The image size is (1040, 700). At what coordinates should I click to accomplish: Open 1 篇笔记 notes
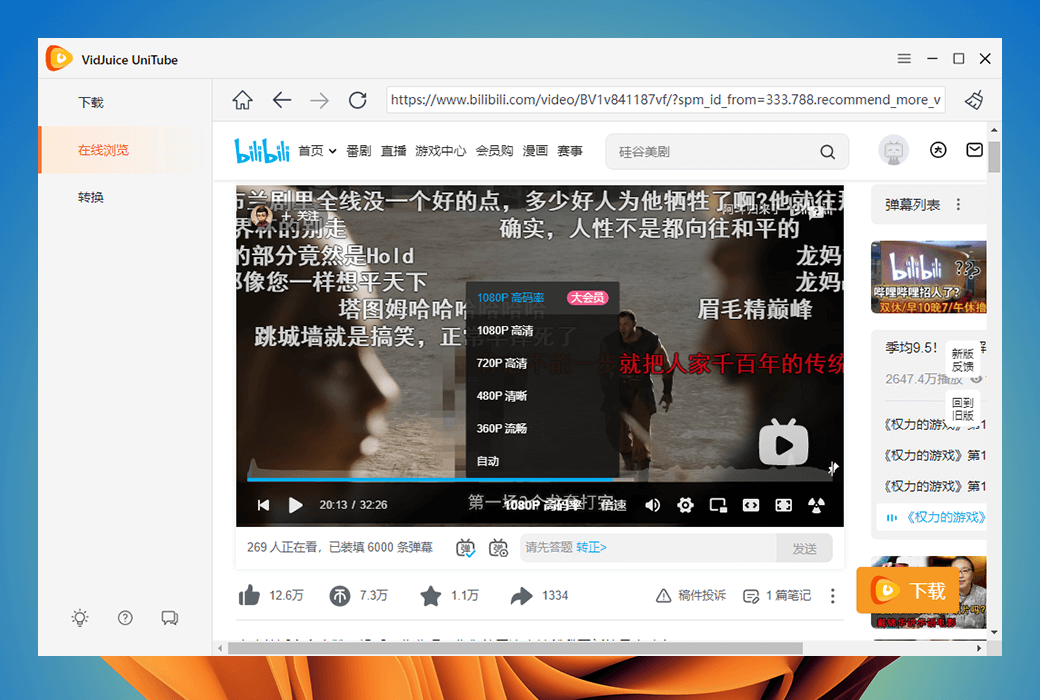point(777,595)
